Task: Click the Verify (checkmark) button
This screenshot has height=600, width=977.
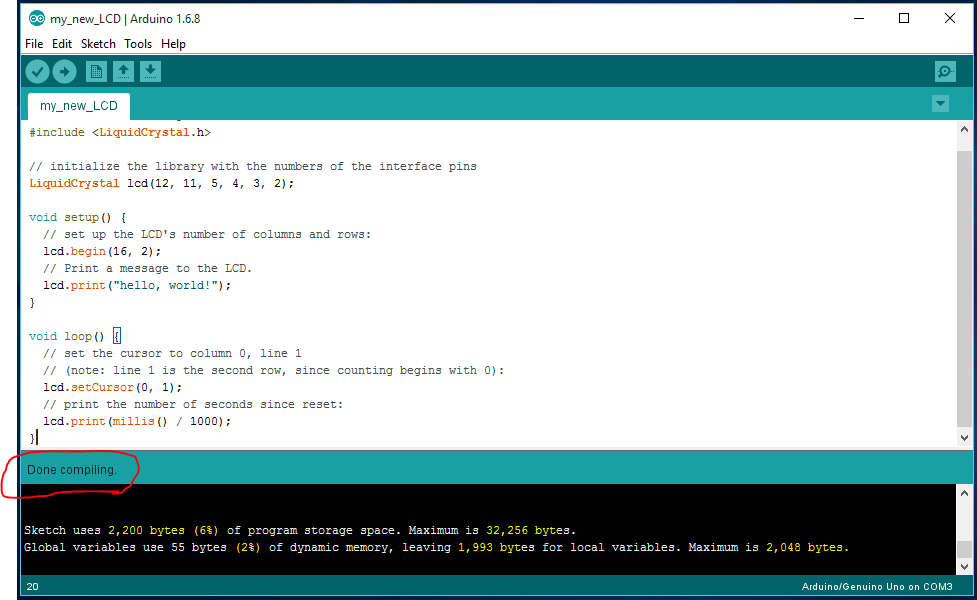Action: (37, 71)
